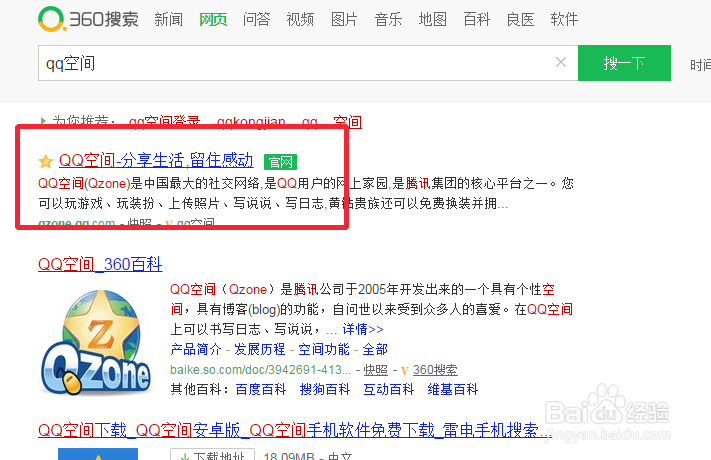
Task: Open the 新闻 tab
Action: (x=169, y=20)
